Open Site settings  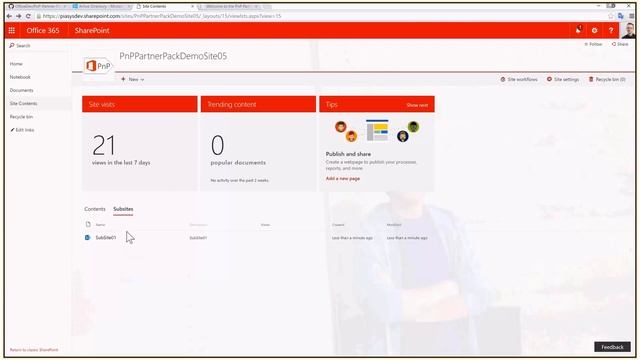(x=563, y=79)
